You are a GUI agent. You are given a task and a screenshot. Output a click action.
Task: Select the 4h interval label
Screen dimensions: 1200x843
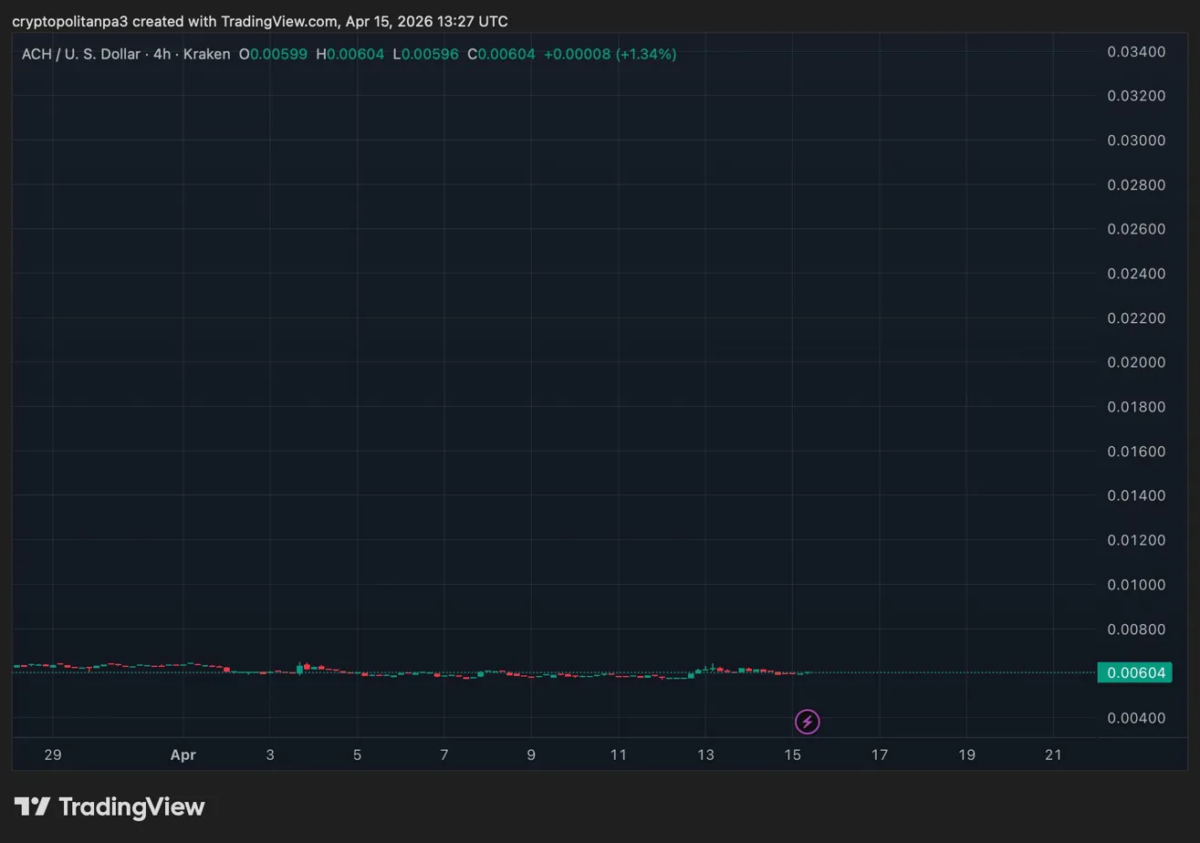point(162,54)
